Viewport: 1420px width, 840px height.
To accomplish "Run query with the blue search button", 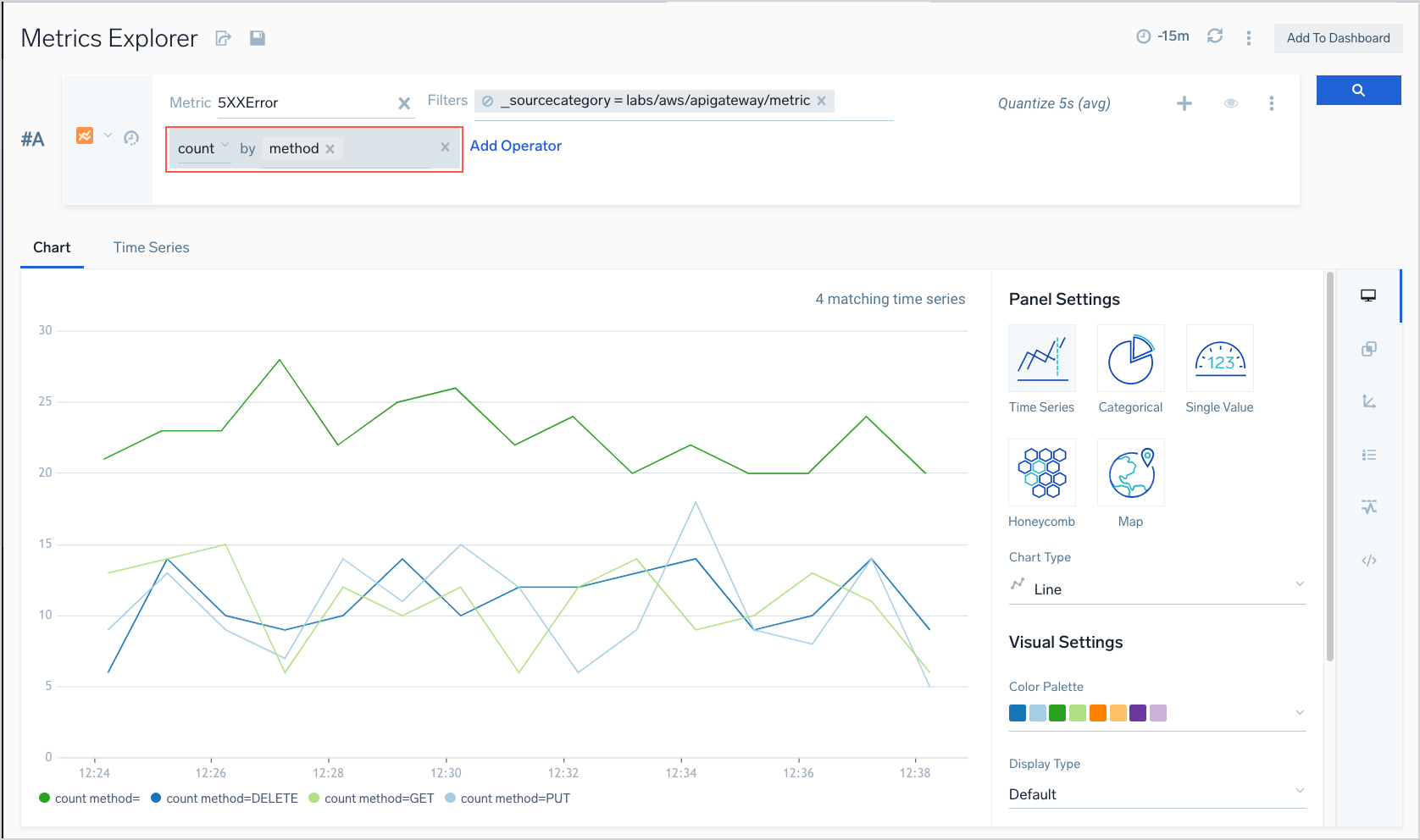I will 1358,91.
